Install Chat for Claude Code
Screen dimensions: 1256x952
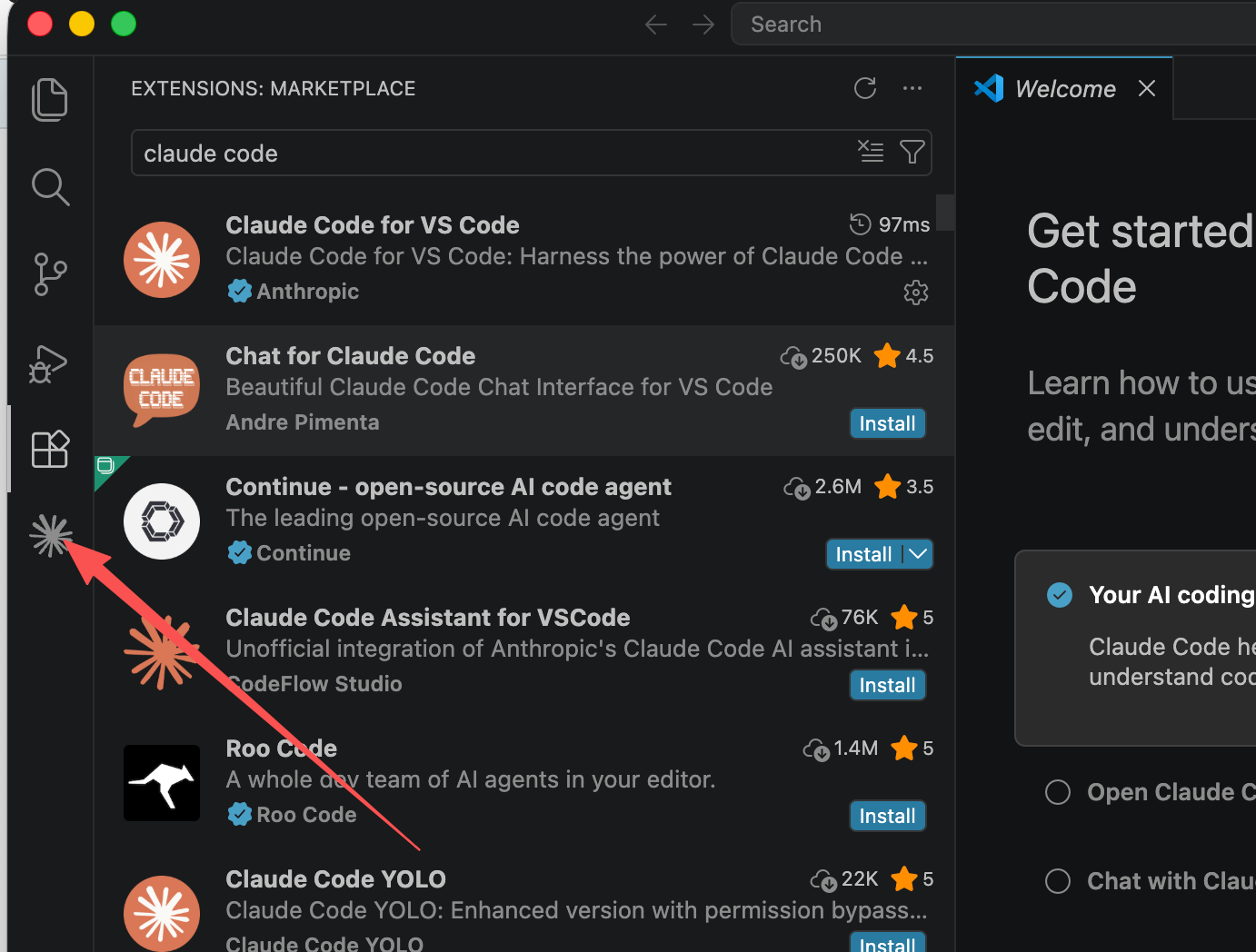tap(887, 423)
